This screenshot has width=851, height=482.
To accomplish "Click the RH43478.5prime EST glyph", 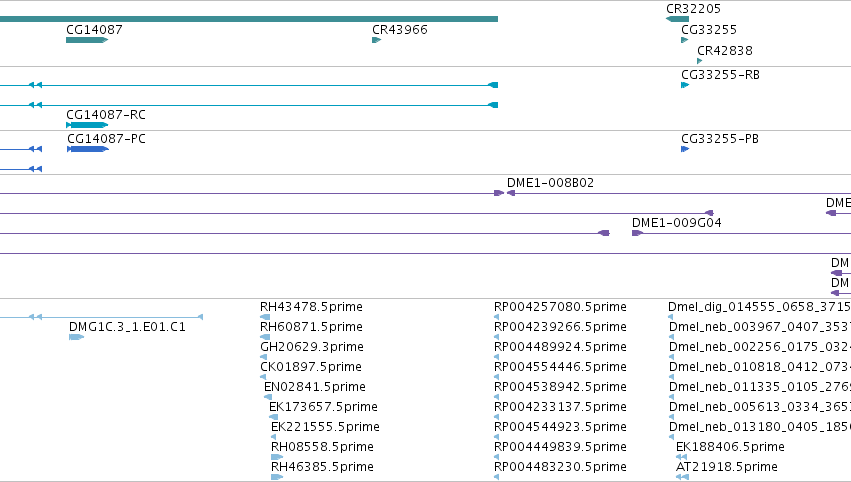I will click(x=265, y=317).
